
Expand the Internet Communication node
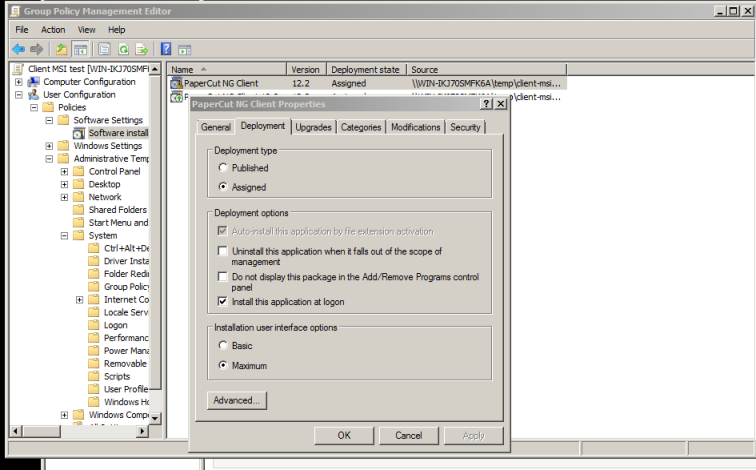pos(80,300)
